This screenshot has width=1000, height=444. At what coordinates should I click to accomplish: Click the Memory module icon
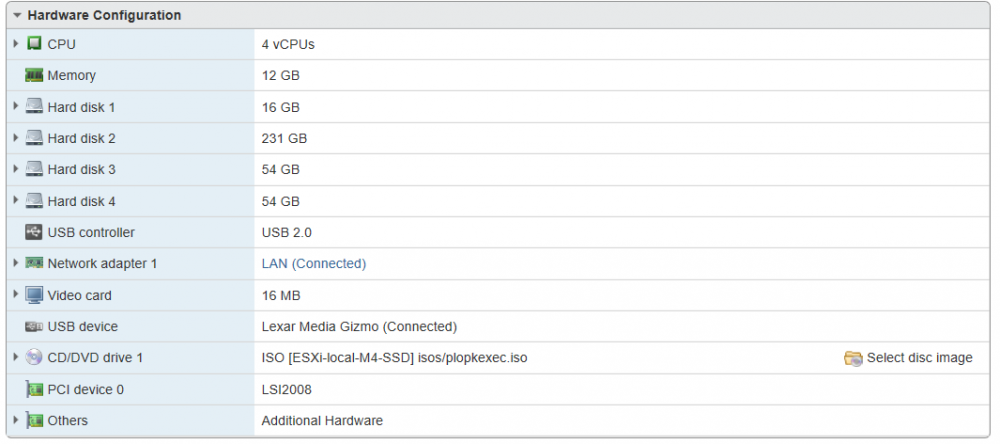coord(34,75)
